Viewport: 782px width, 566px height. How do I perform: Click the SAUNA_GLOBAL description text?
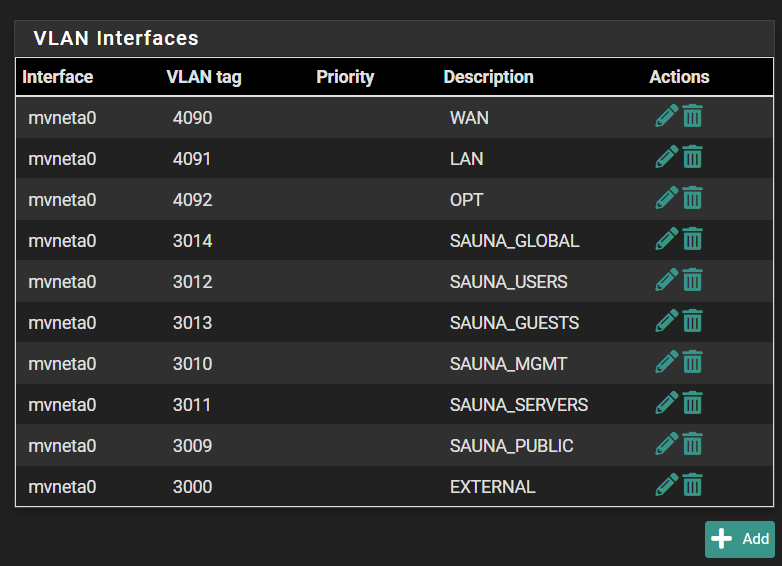[514, 241]
